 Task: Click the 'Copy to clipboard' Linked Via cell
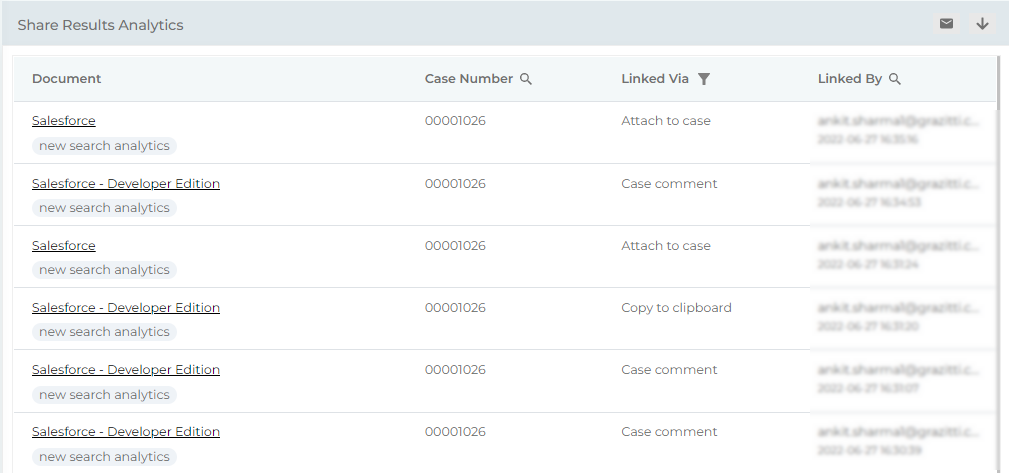[676, 308]
